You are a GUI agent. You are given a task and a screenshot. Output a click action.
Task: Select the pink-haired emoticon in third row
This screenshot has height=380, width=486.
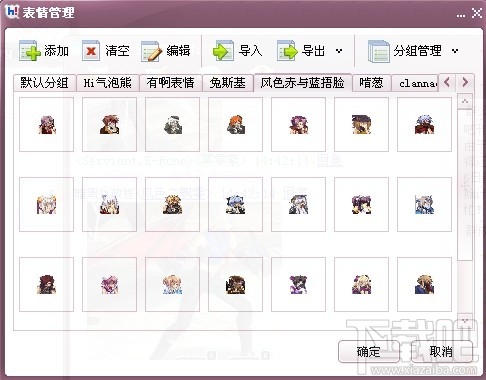point(109,284)
